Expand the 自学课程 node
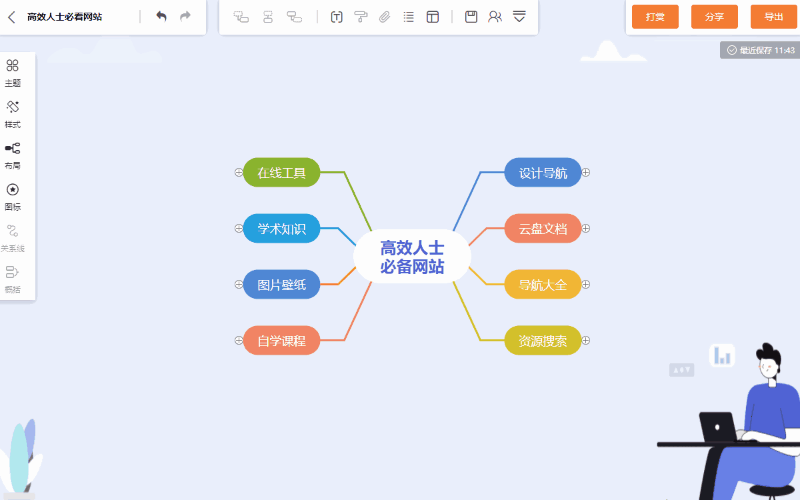Screen dimensions: 800x500 tap(238, 340)
